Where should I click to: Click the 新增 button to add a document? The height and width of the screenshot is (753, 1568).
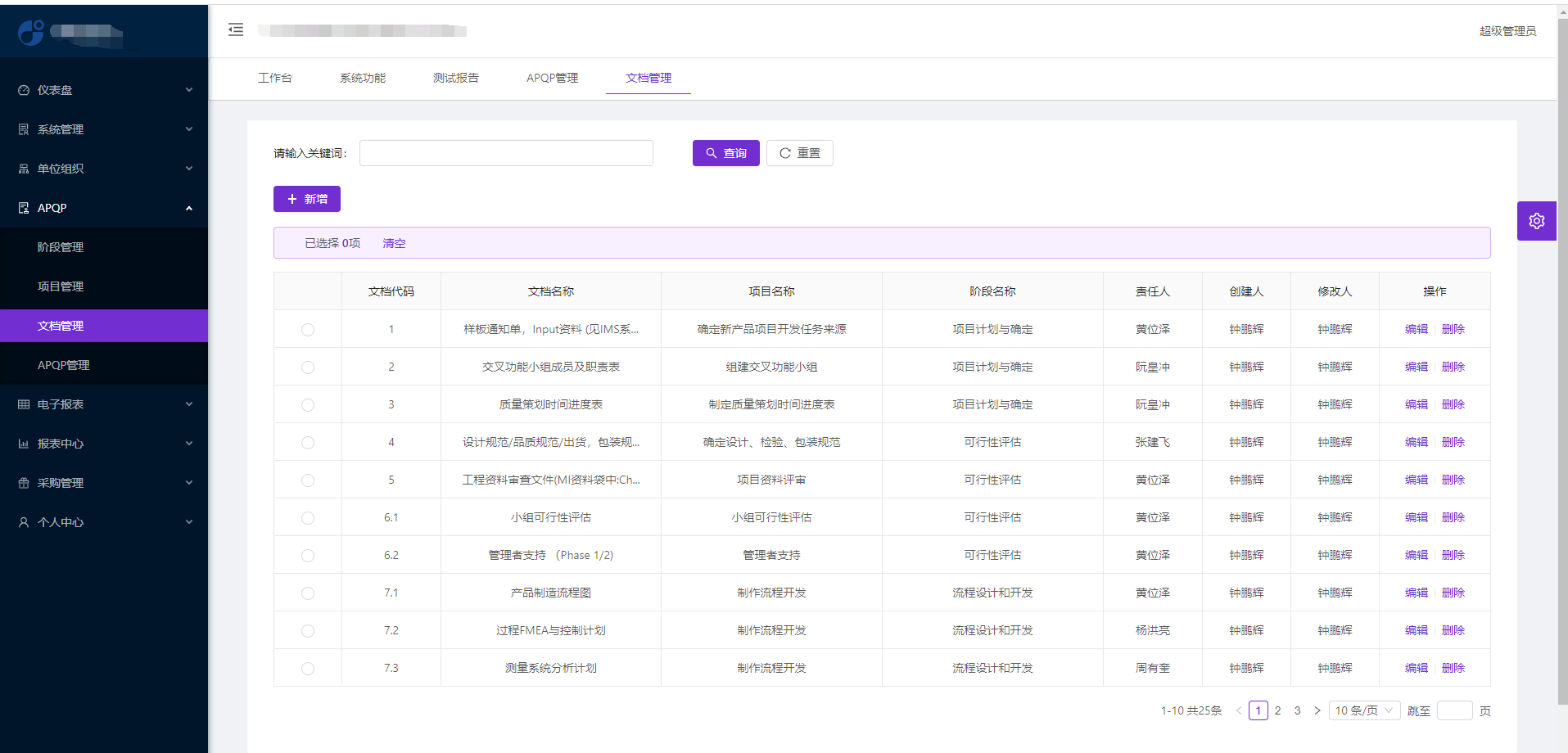(306, 199)
